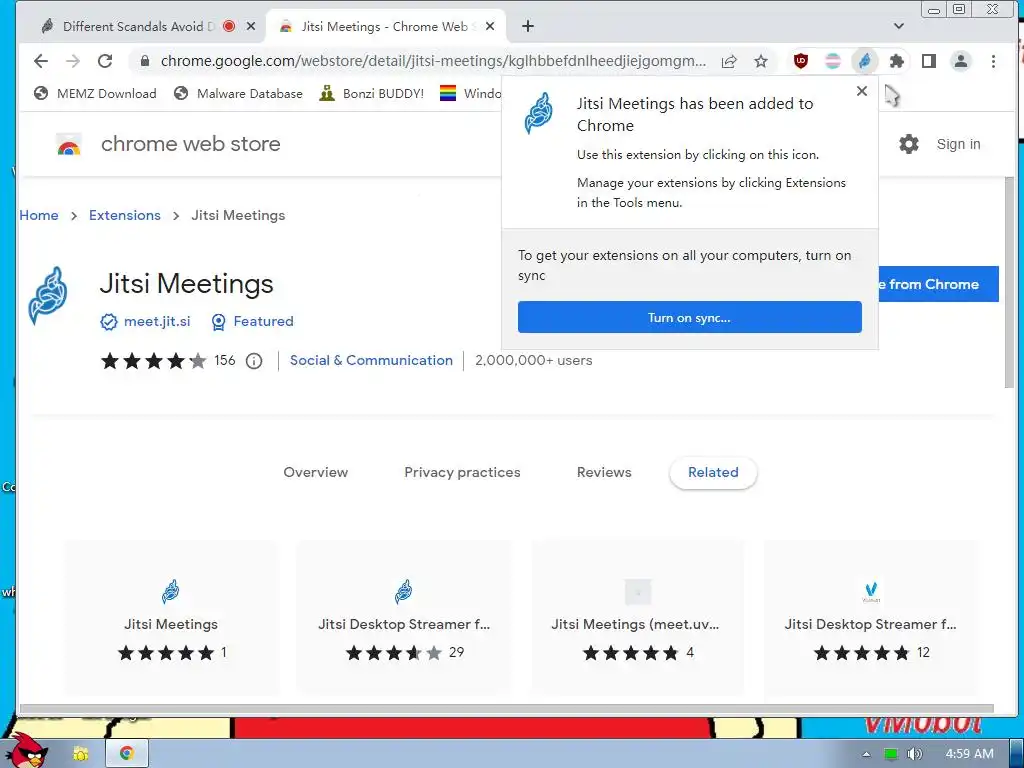
Task: Go to Home breadcrumb
Action: 39,216
